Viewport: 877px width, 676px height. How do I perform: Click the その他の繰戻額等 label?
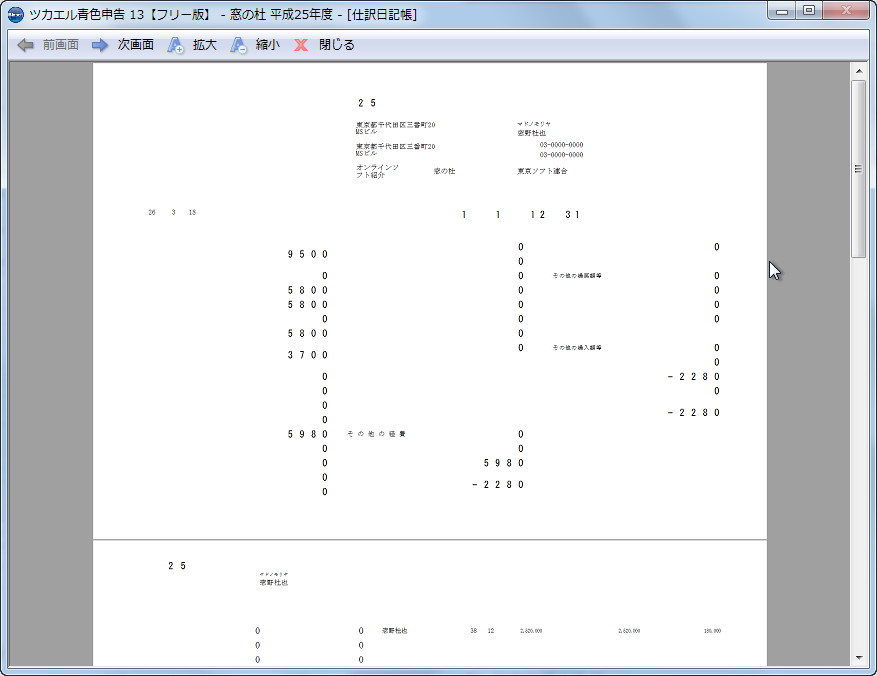(577, 276)
